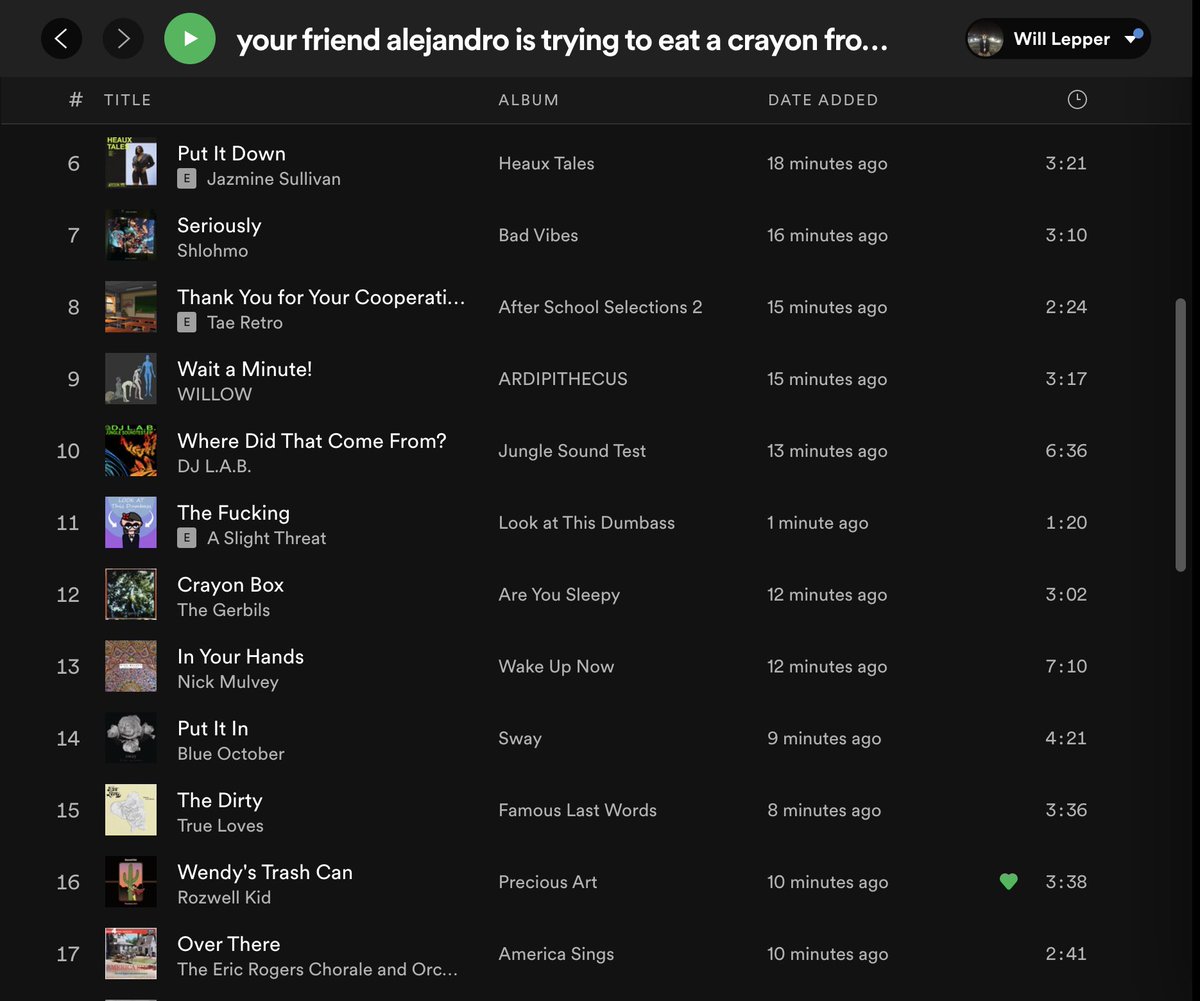Open artist True Loves
This screenshot has height=1001, width=1200.
[x=221, y=827]
